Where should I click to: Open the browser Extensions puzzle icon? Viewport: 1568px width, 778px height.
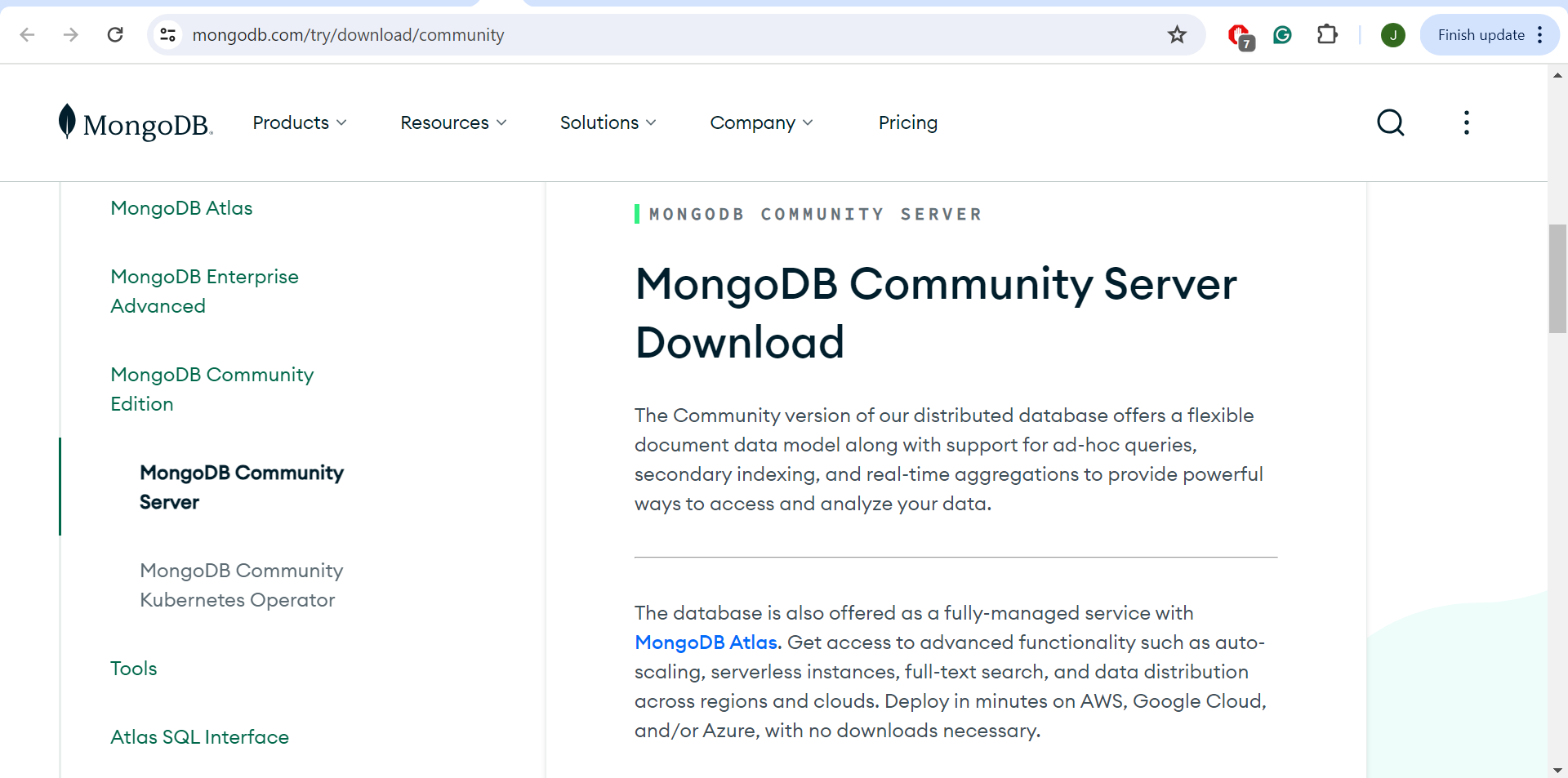(x=1327, y=35)
